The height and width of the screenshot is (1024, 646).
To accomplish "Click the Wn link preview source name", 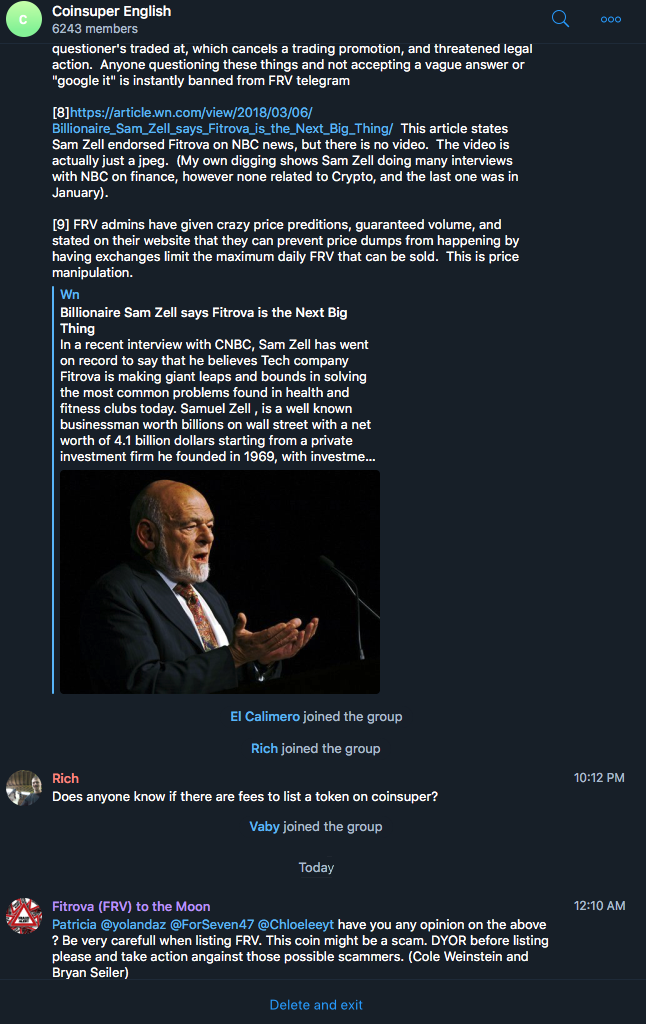I will (69, 294).
